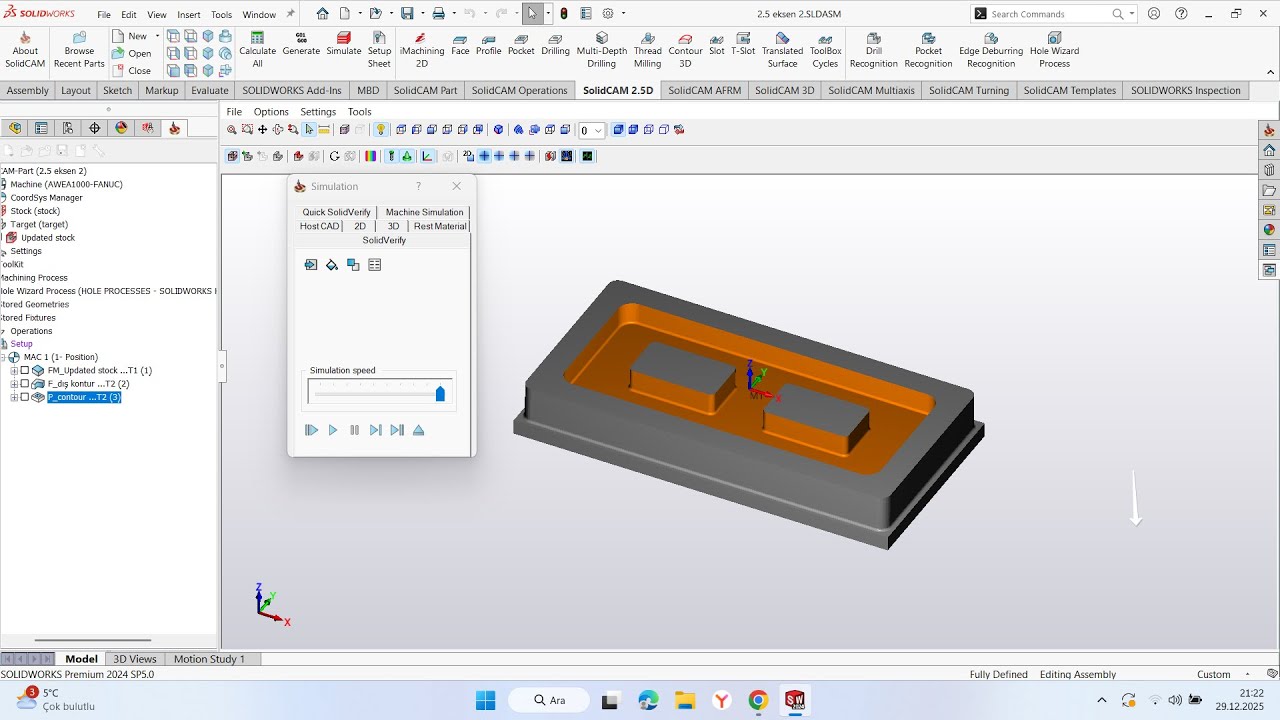The height and width of the screenshot is (720, 1280).
Task: Click turbo mode play button
Action: click(311, 430)
